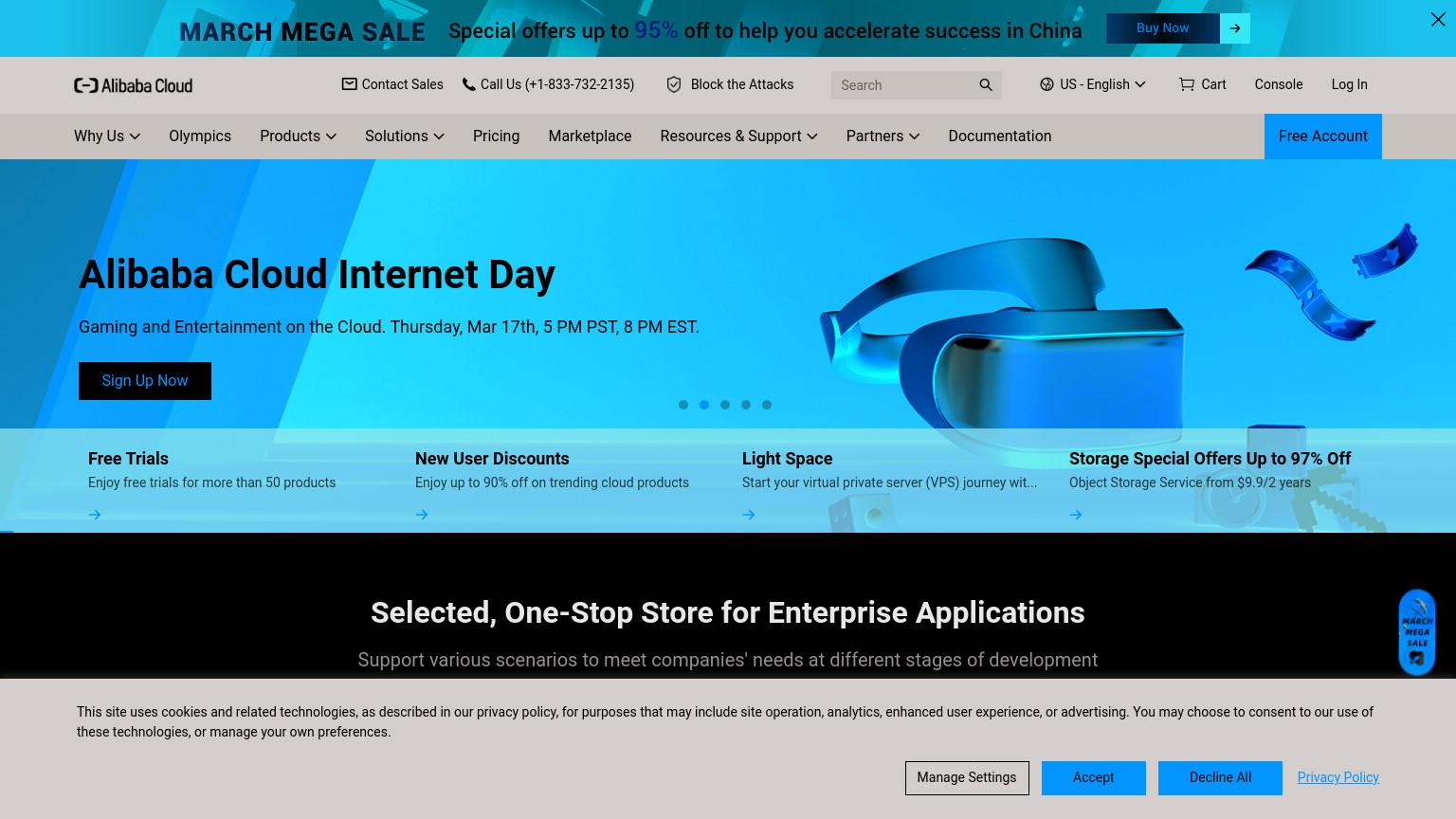Open the Light Space card heading
The height and width of the screenshot is (819, 1456).
[787, 459]
